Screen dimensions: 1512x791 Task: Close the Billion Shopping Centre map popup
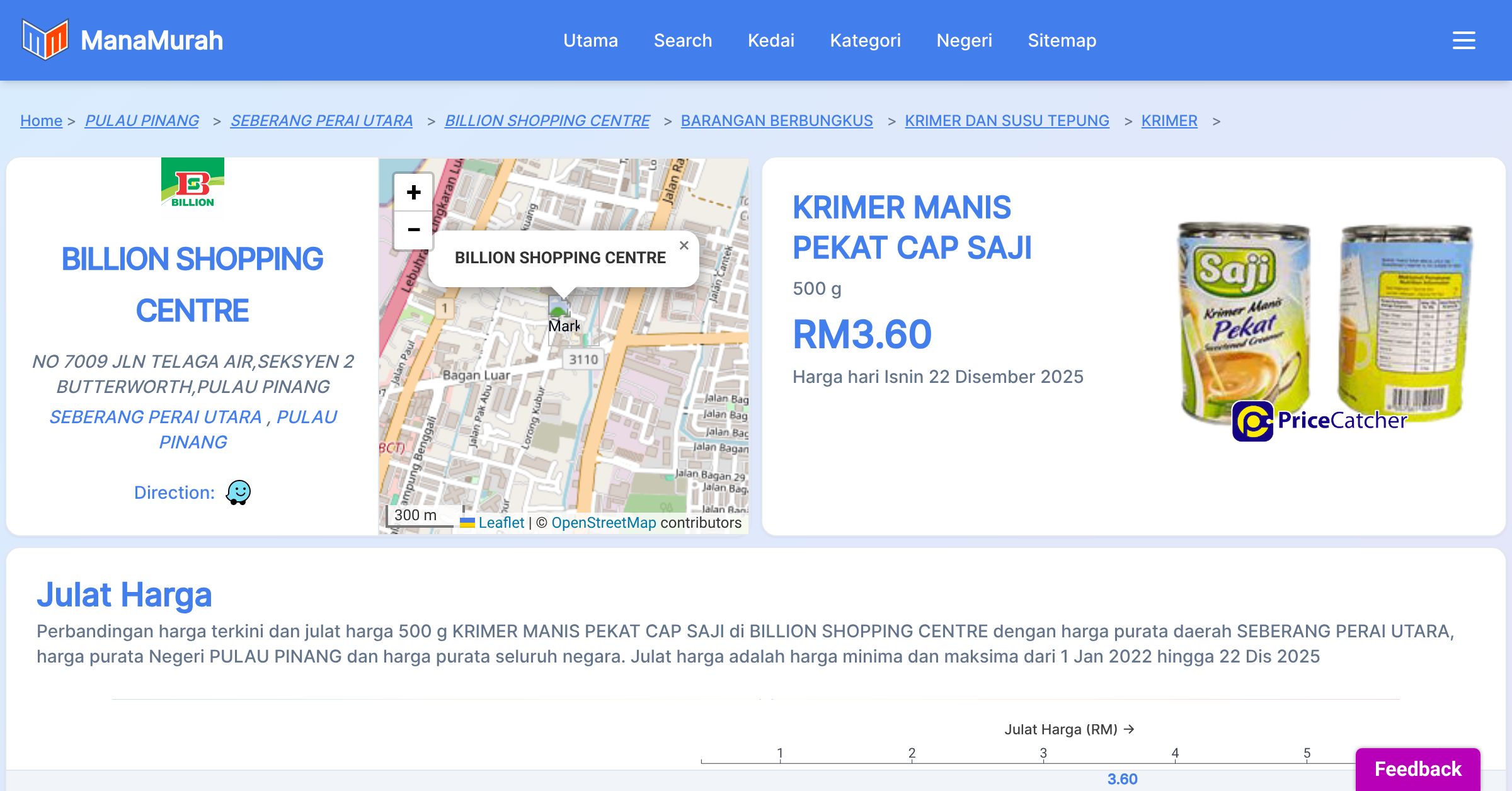(x=684, y=246)
